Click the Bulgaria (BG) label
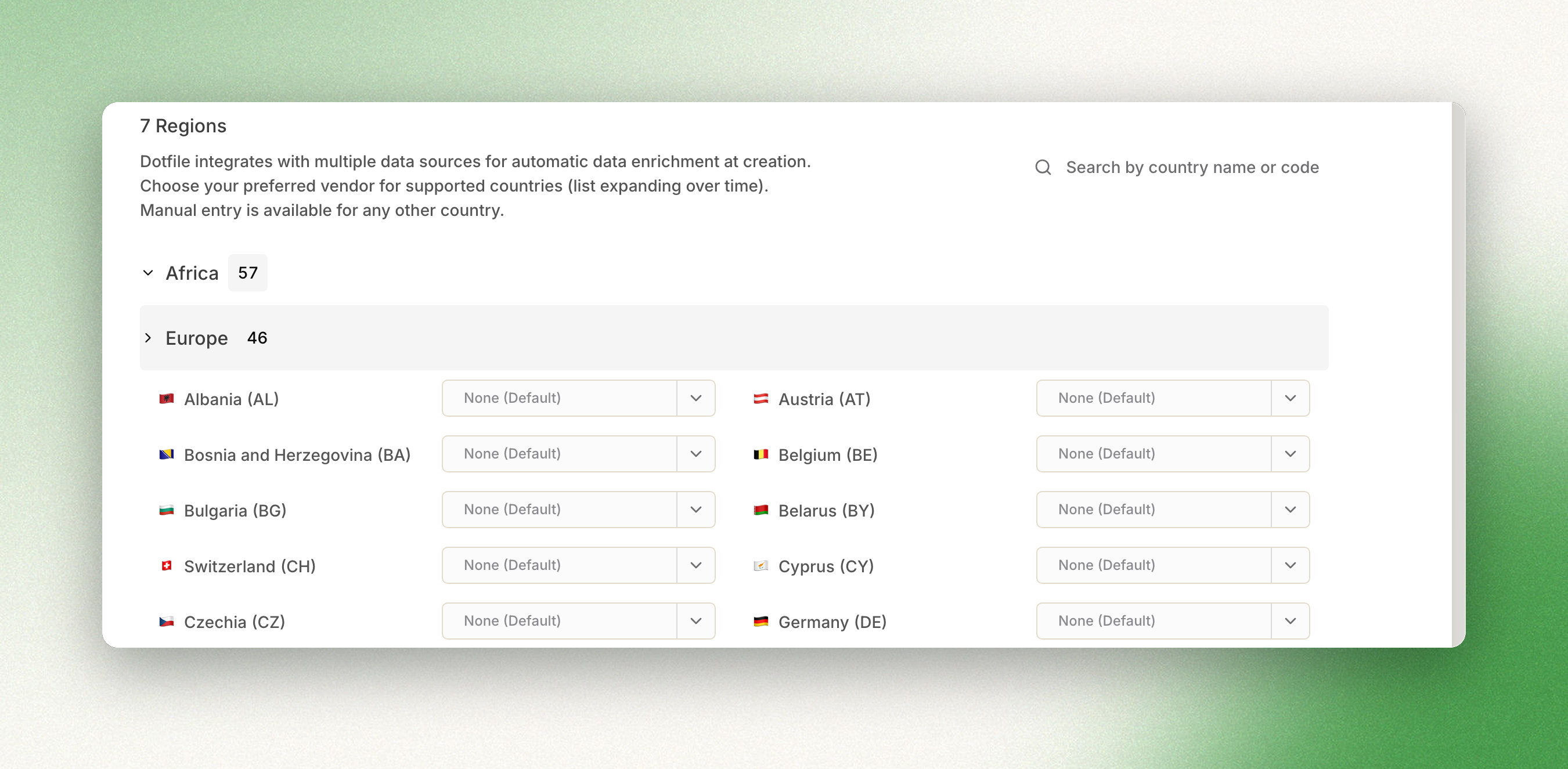 235,510
